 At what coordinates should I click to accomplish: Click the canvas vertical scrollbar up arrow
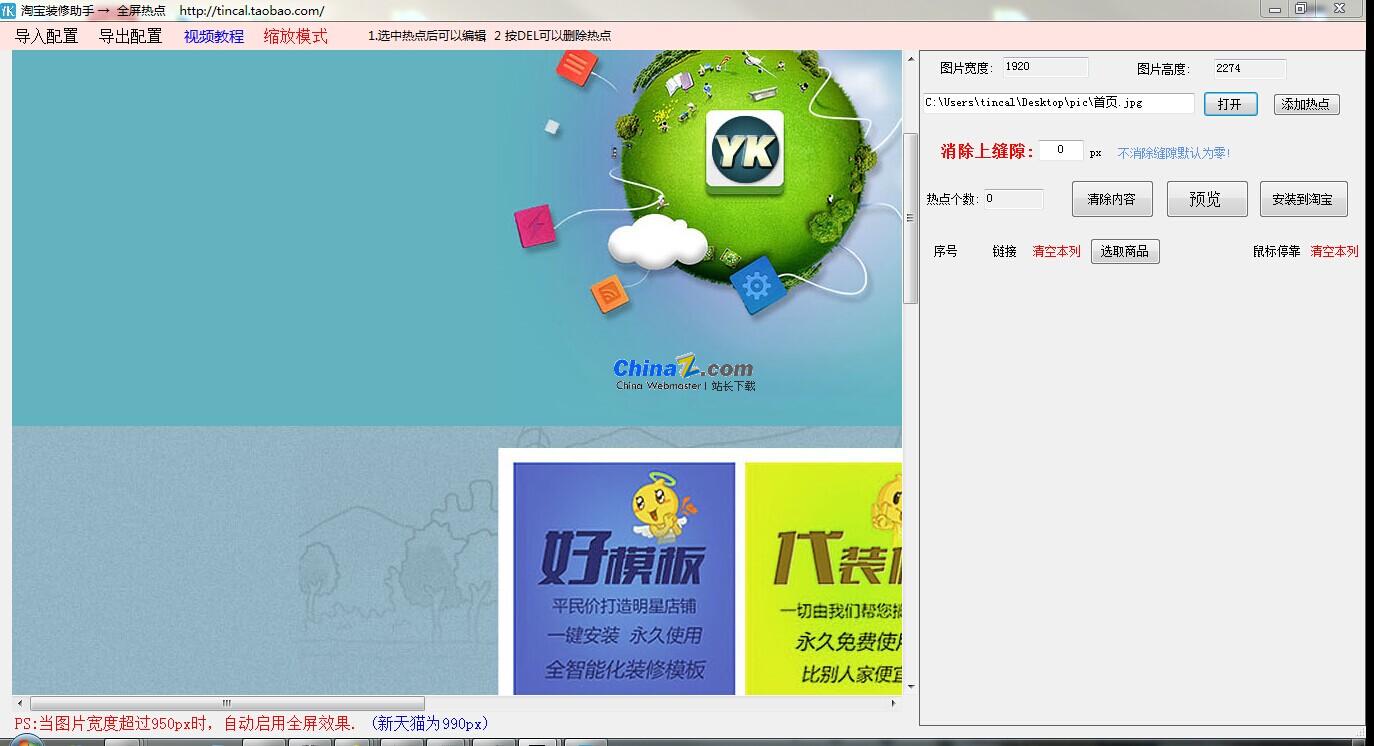tap(910, 59)
